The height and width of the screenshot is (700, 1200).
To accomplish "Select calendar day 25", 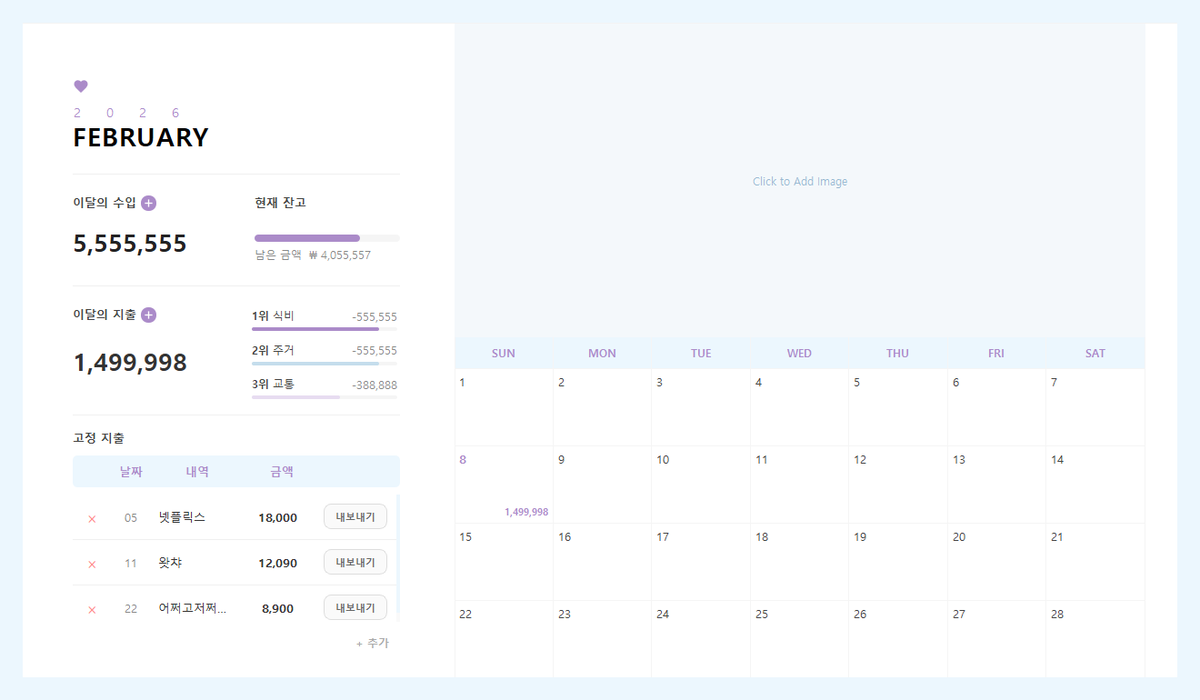I will pos(799,639).
